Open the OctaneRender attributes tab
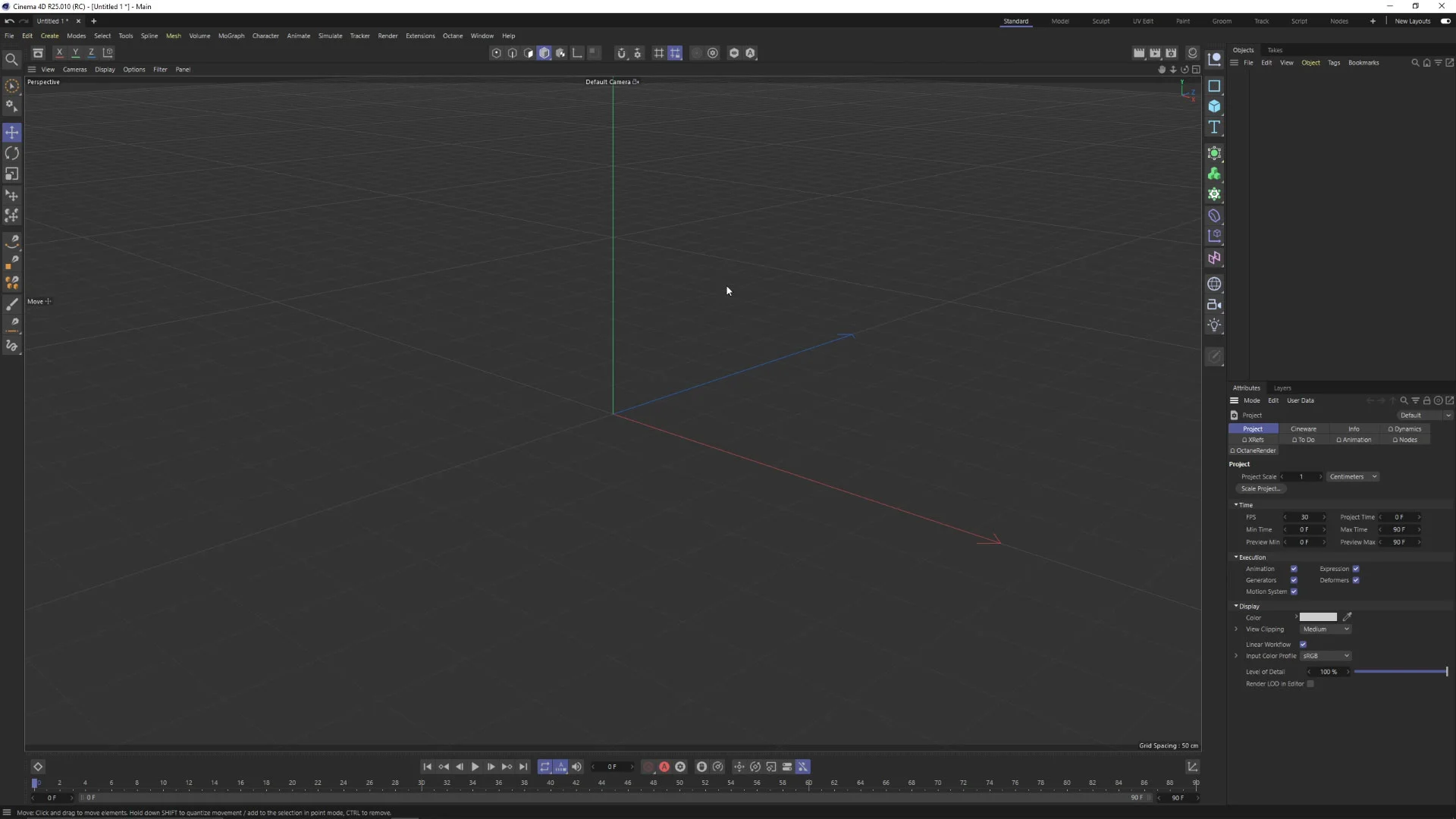The width and height of the screenshot is (1456, 819). pos(1254,450)
